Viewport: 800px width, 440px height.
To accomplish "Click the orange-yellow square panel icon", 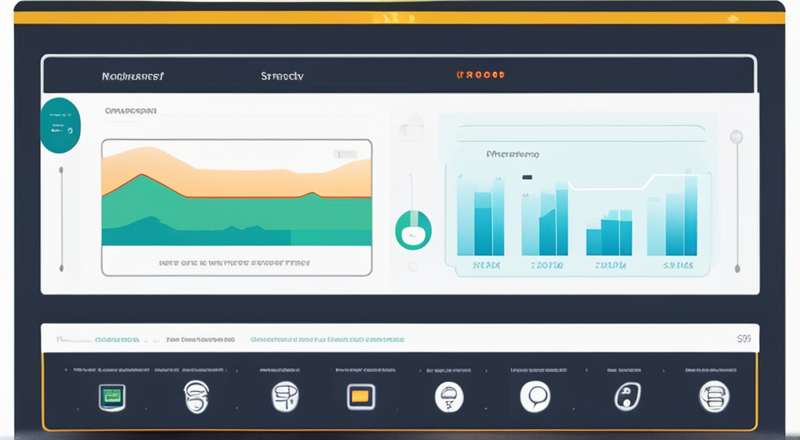I will pyautogui.click(x=361, y=397).
